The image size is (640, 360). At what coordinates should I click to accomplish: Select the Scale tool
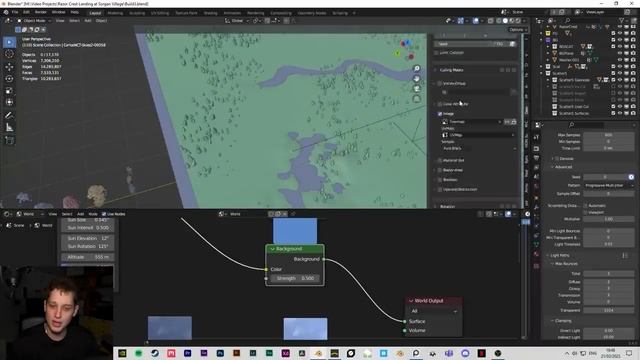(x=9, y=91)
